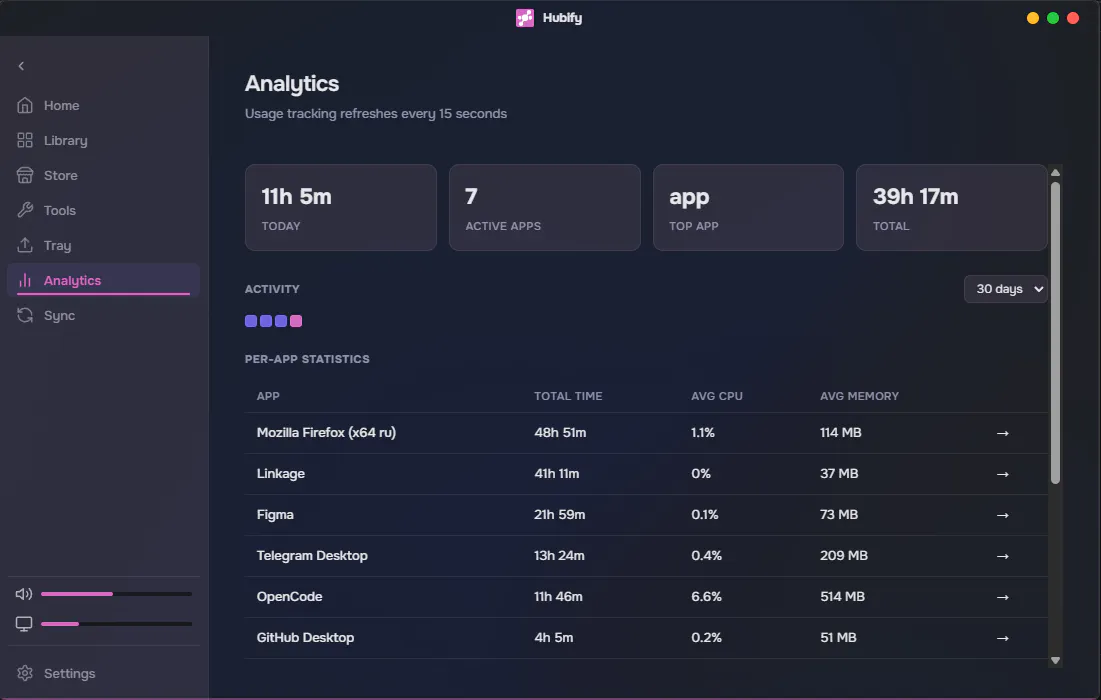Image resolution: width=1101 pixels, height=700 pixels.
Task: Select Mozilla Firefox (x64 ru) name
Action: [327, 432]
